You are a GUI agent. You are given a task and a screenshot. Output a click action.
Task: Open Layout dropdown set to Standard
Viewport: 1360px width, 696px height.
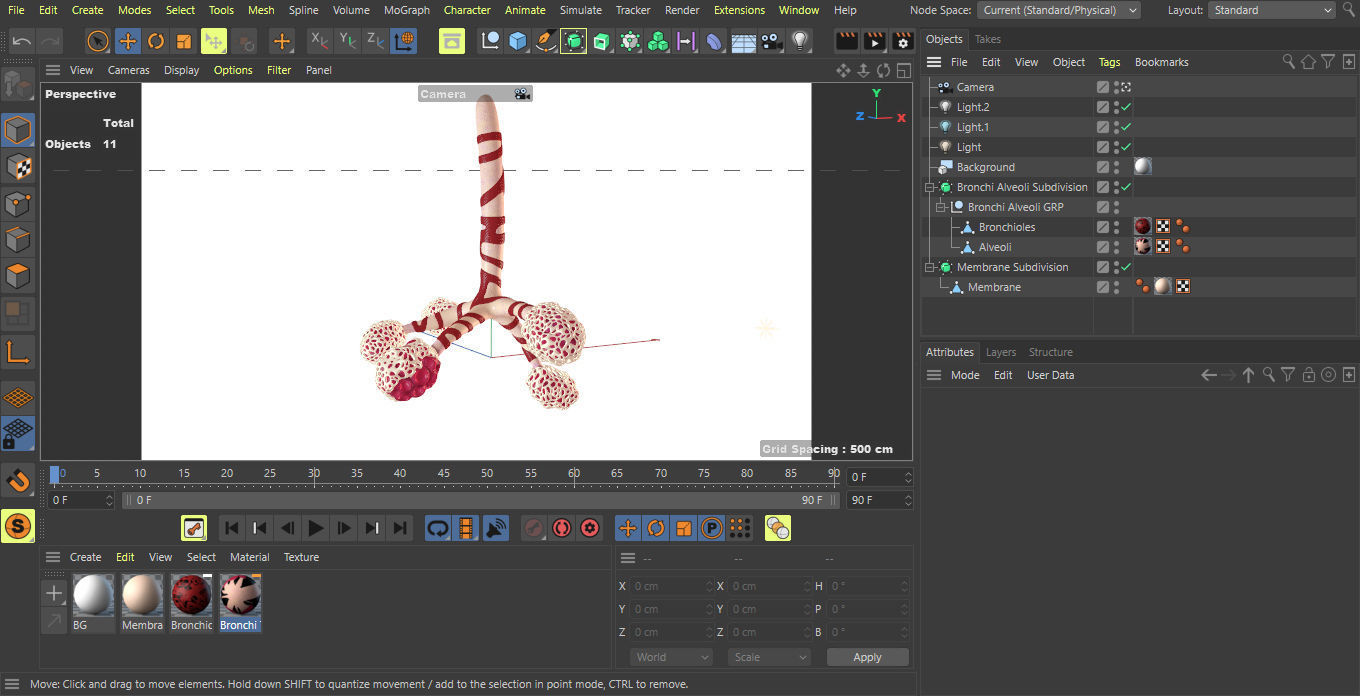pyautogui.click(x=1272, y=10)
